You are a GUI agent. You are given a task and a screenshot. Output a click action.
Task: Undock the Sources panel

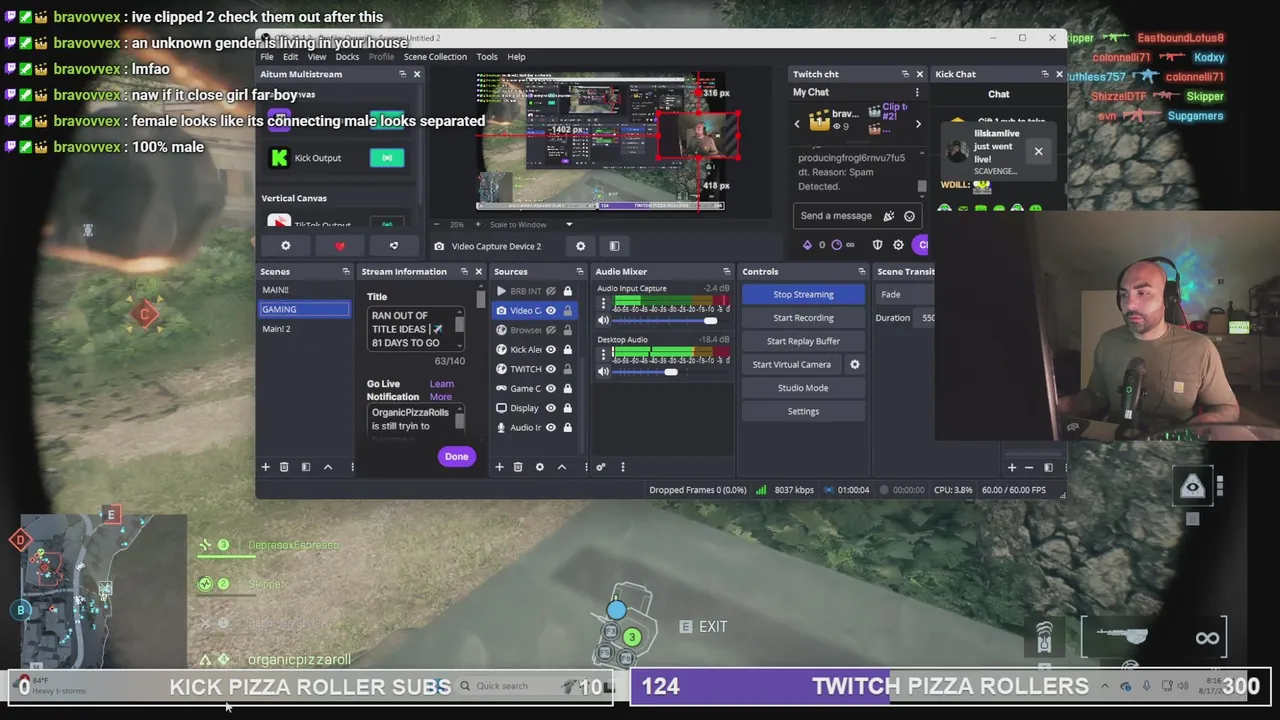[x=579, y=272]
